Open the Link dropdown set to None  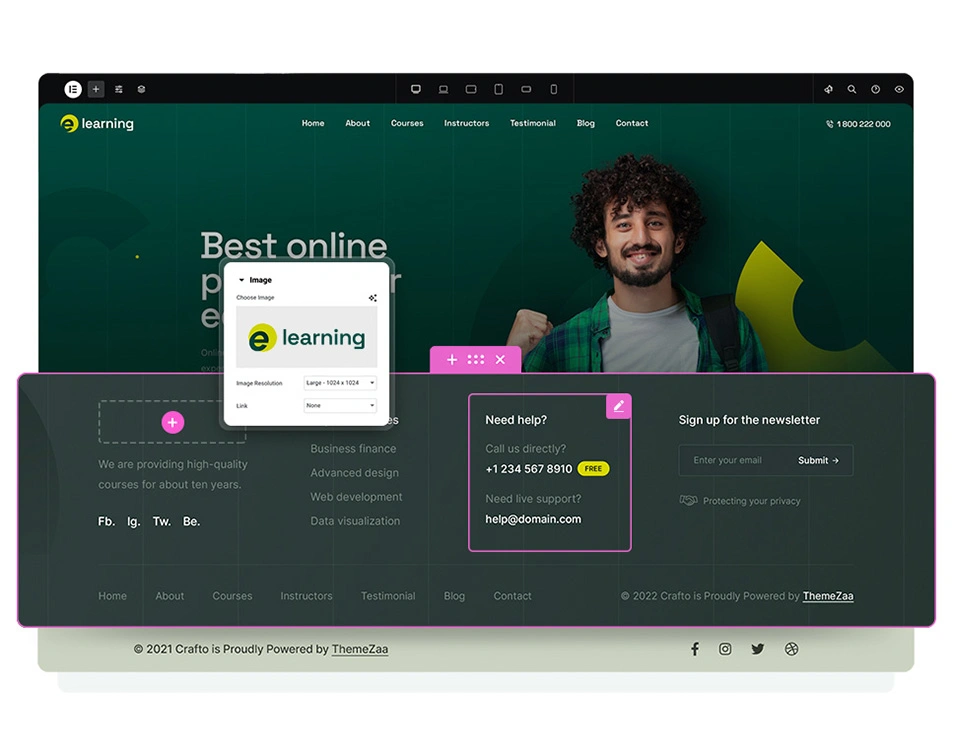pos(340,406)
